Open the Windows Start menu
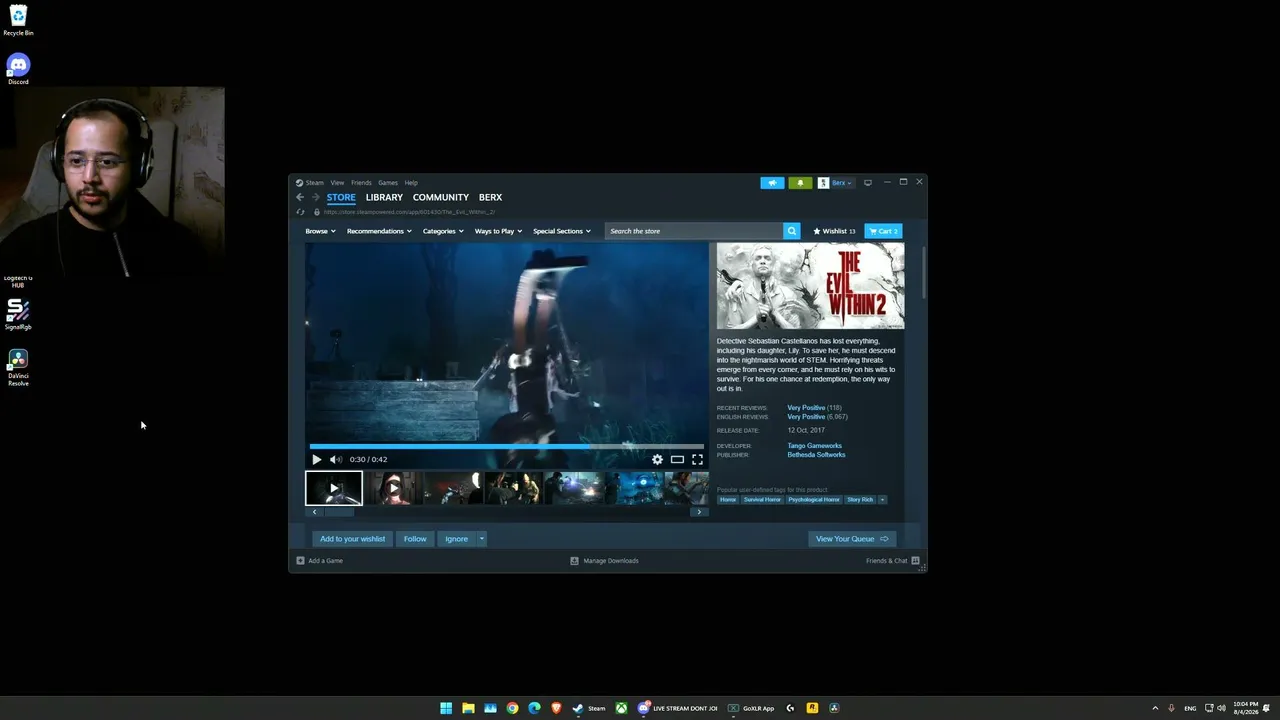 [x=446, y=708]
